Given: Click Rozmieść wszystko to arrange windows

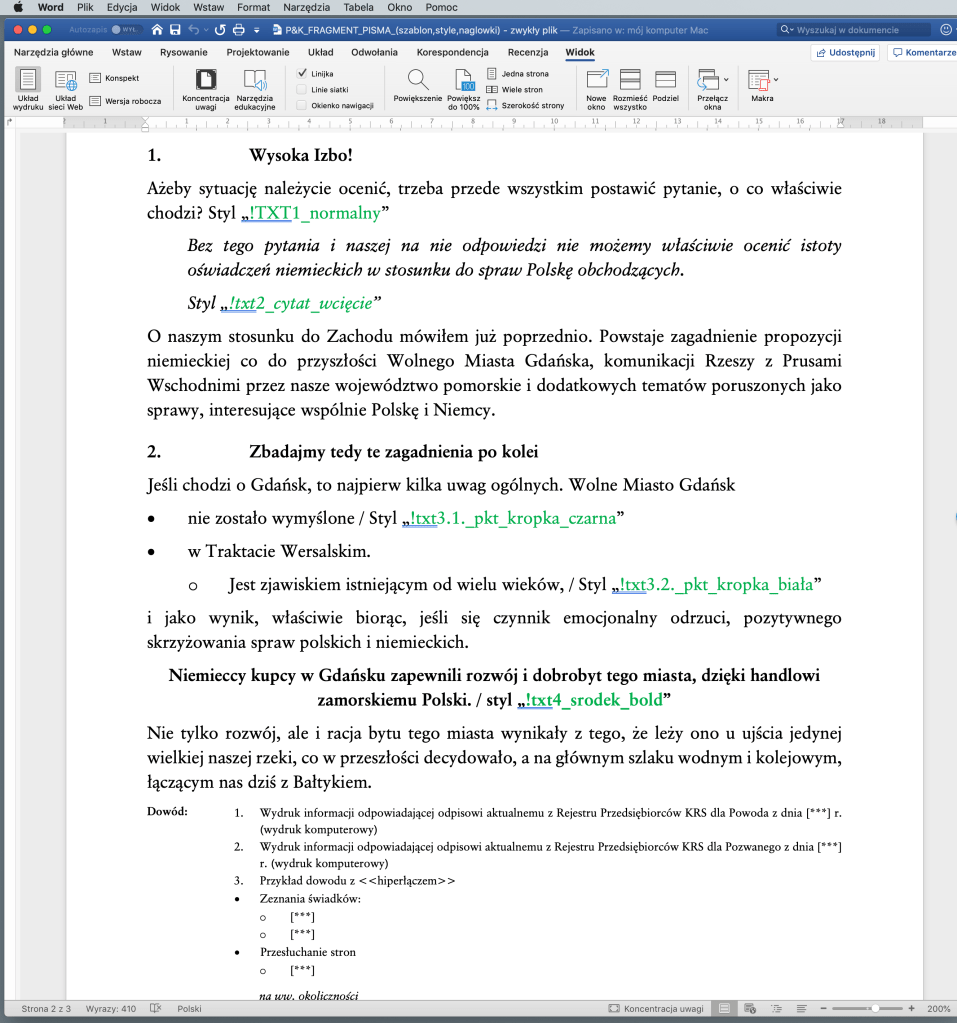Looking at the screenshot, I should click(630, 86).
